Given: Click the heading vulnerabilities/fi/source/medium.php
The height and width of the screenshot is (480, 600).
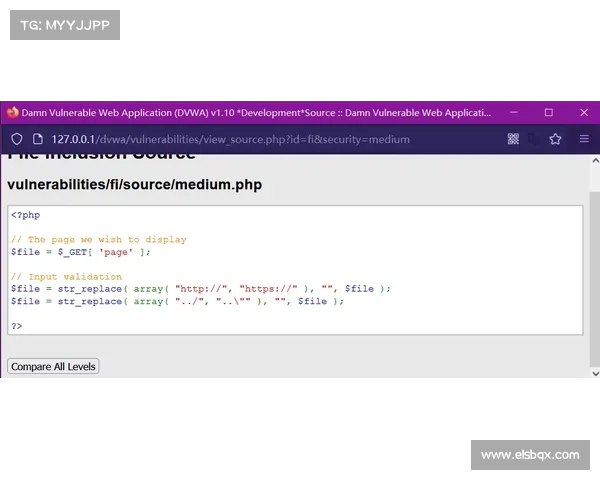Looking at the screenshot, I should [135, 184].
